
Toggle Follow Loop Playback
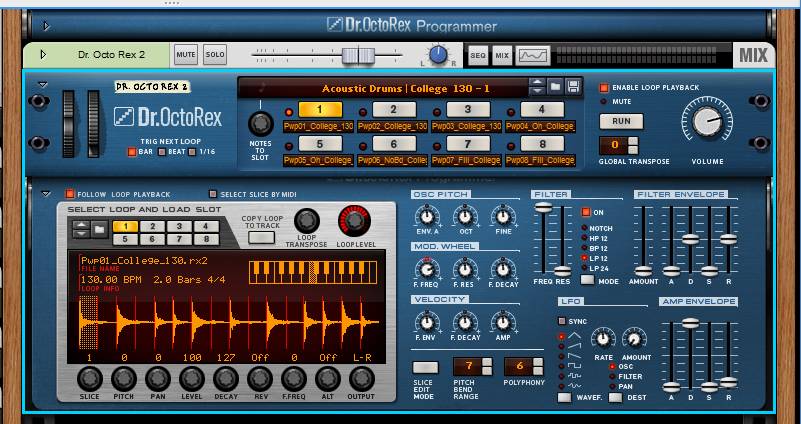[70, 194]
